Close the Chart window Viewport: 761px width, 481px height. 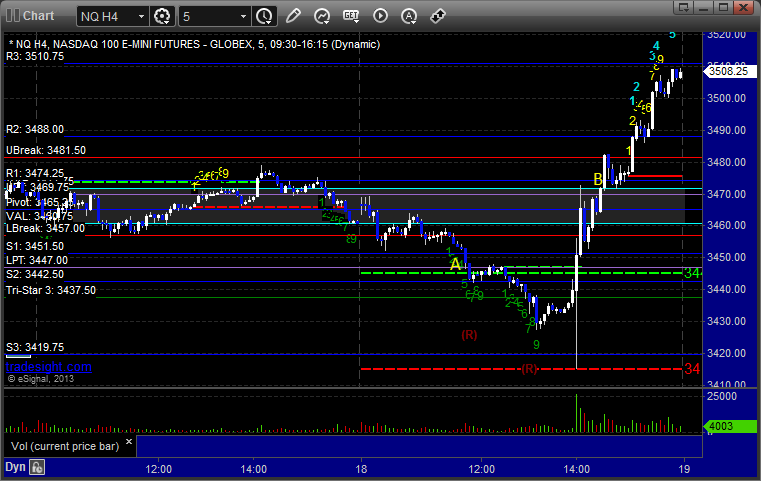coord(744,7)
